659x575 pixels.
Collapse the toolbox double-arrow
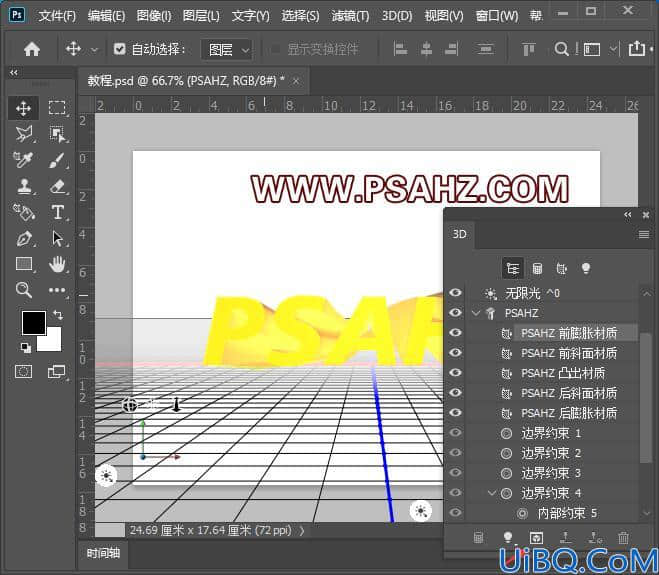[x=14, y=72]
